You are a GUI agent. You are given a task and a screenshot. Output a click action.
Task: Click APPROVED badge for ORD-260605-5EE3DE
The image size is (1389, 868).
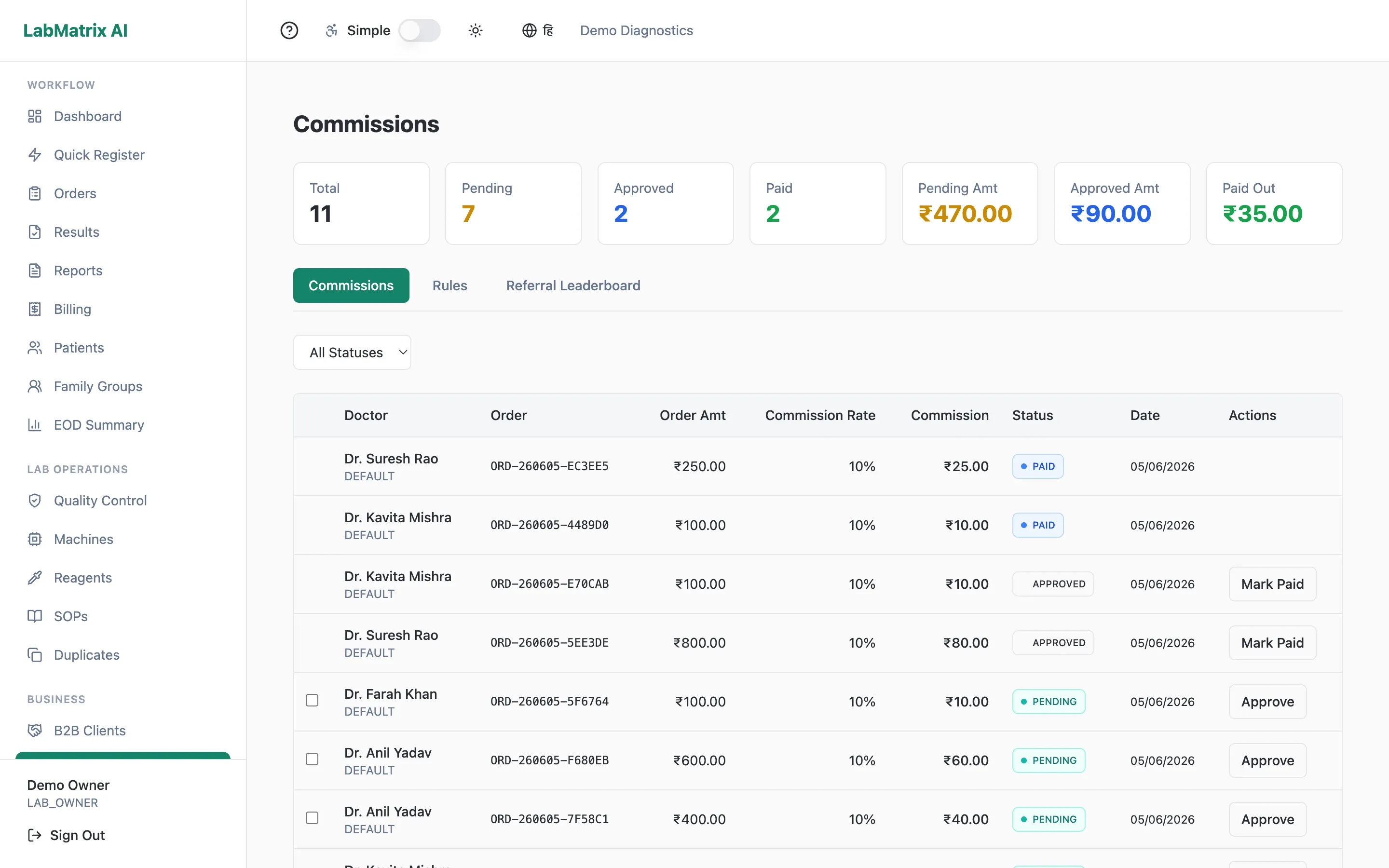1053,643
